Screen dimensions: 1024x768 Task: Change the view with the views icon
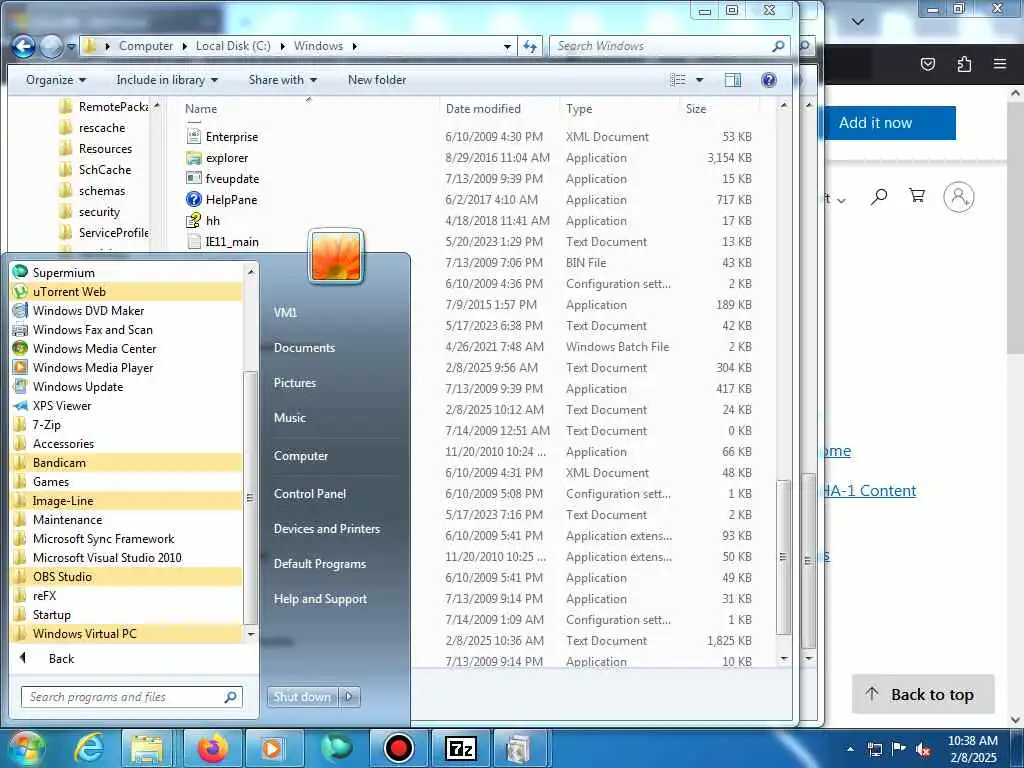(x=678, y=80)
